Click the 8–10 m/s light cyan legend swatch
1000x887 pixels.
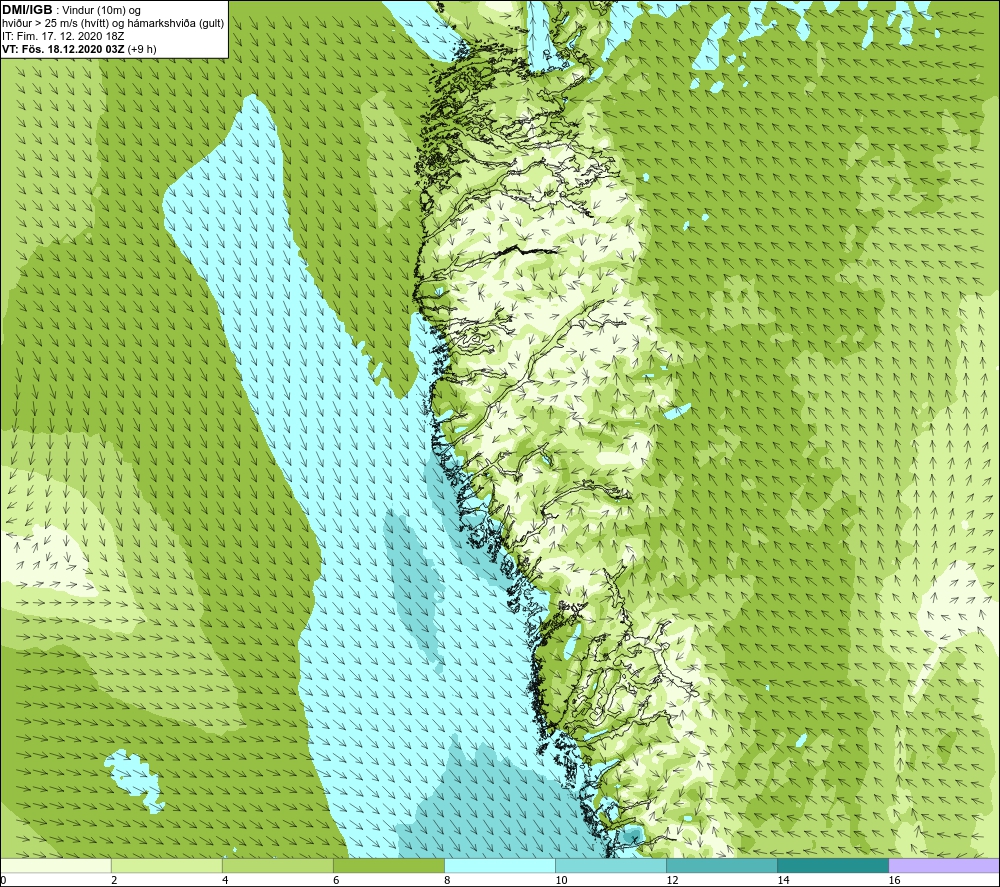tap(500, 866)
